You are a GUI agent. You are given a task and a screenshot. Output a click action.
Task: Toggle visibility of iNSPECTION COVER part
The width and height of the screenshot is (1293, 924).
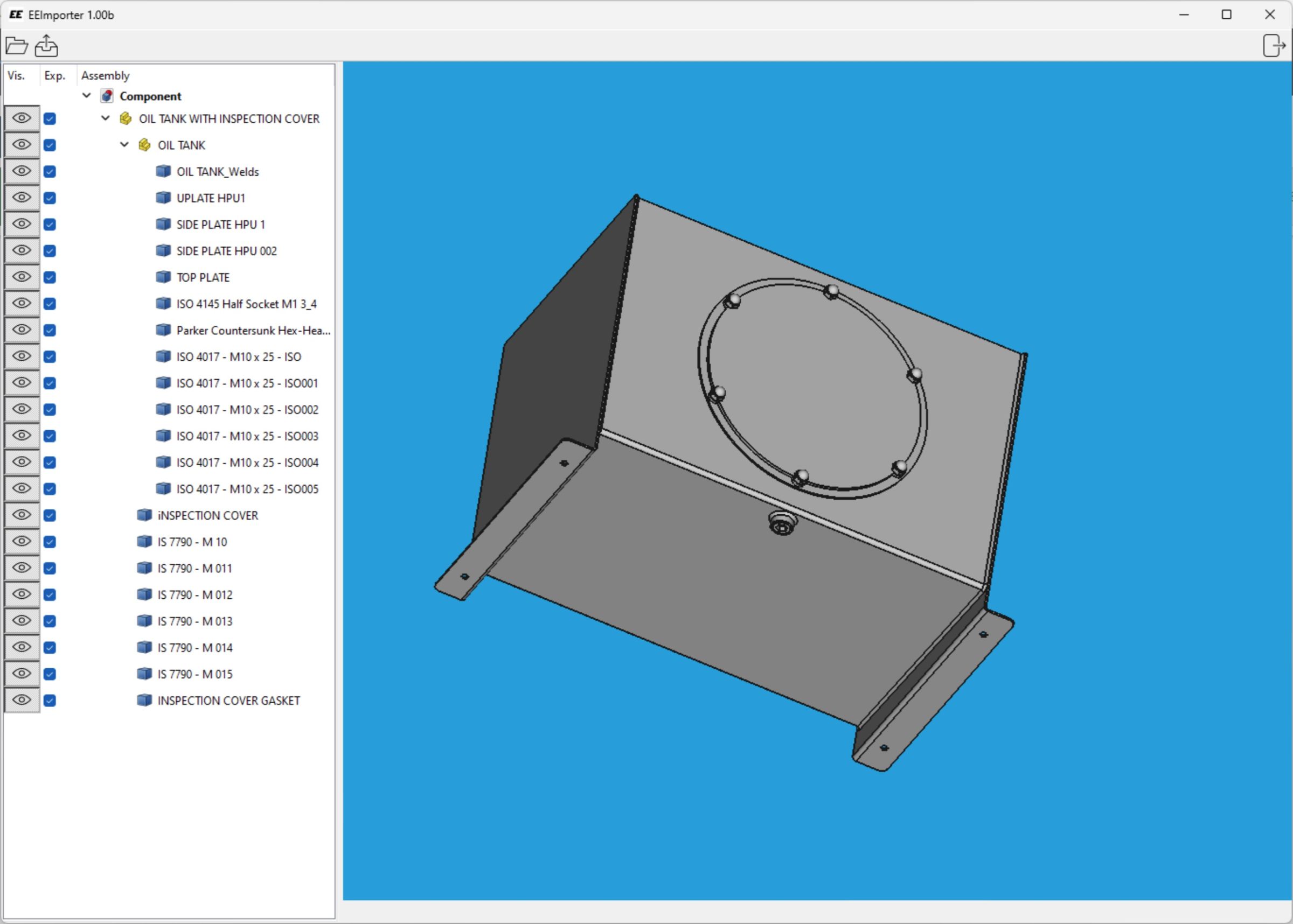22,515
